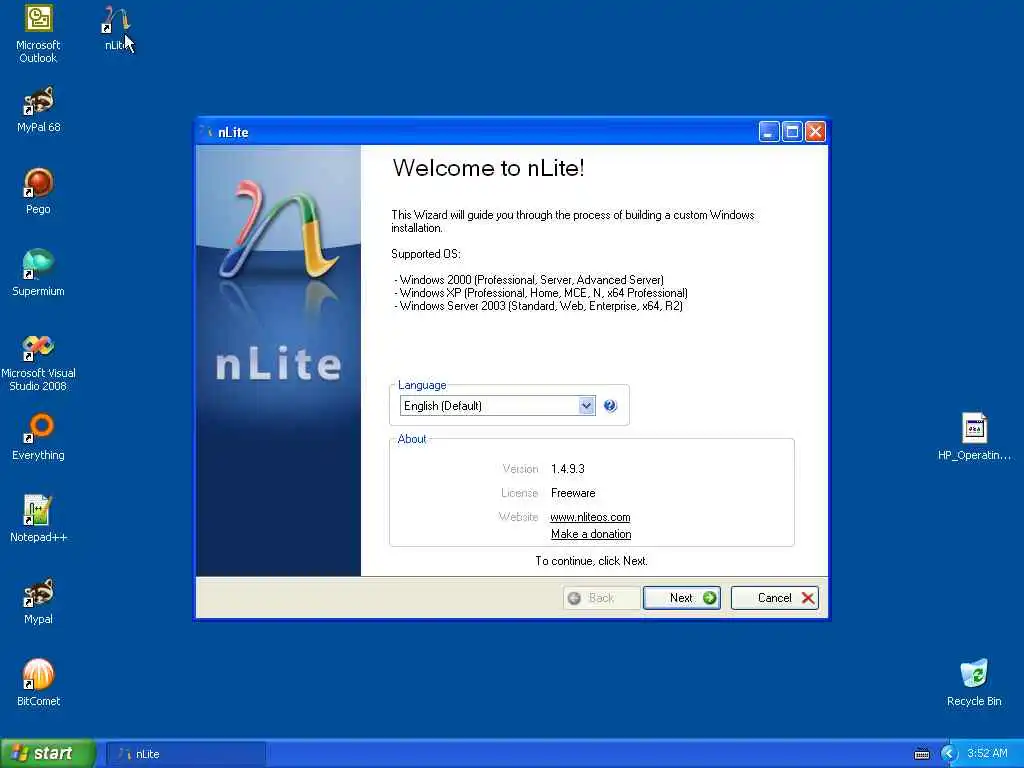Click the Cancel button
The height and width of the screenshot is (768, 1024).
click(x=775, y=598)
